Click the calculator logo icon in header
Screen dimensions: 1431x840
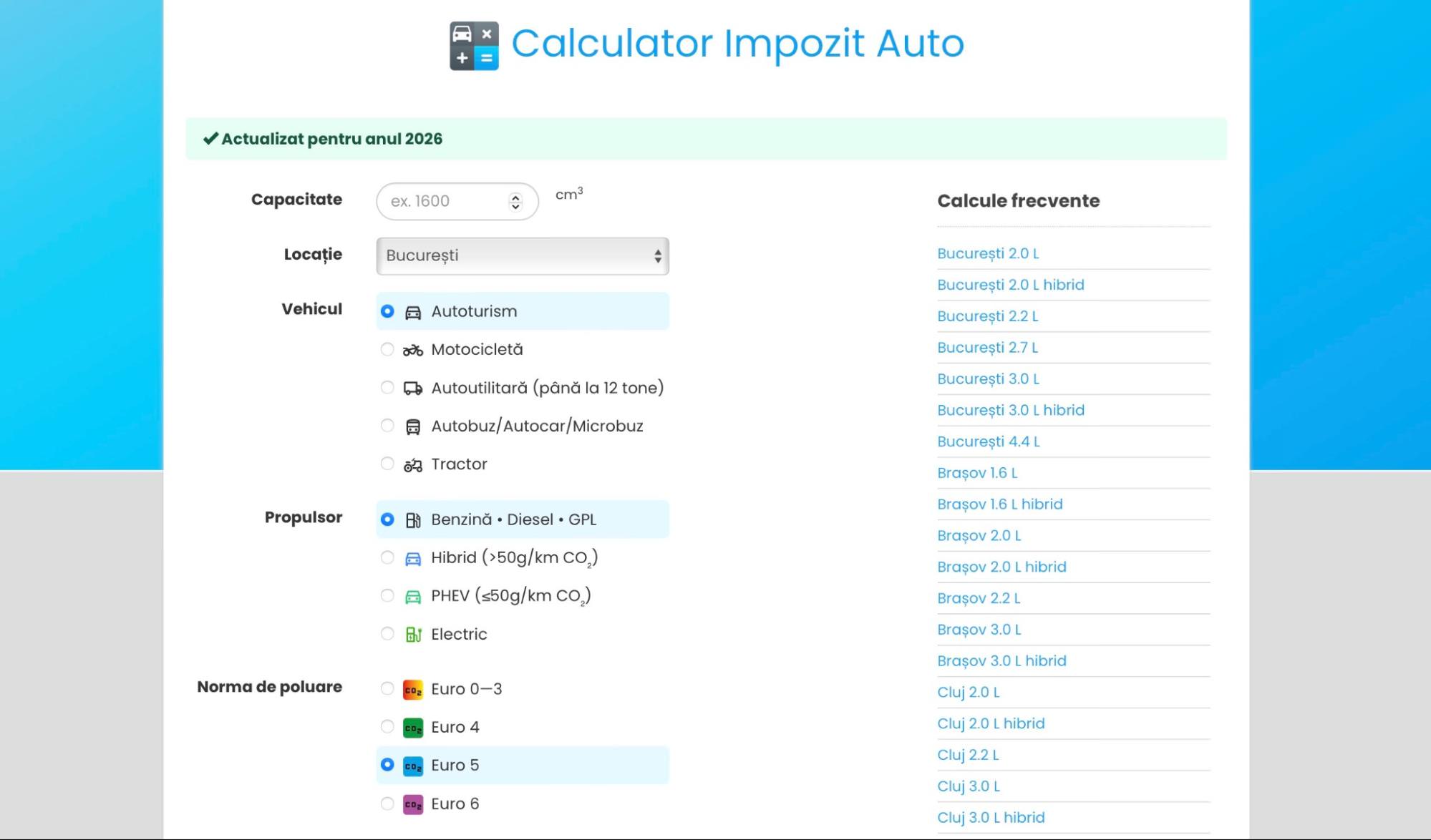point(474,45)
